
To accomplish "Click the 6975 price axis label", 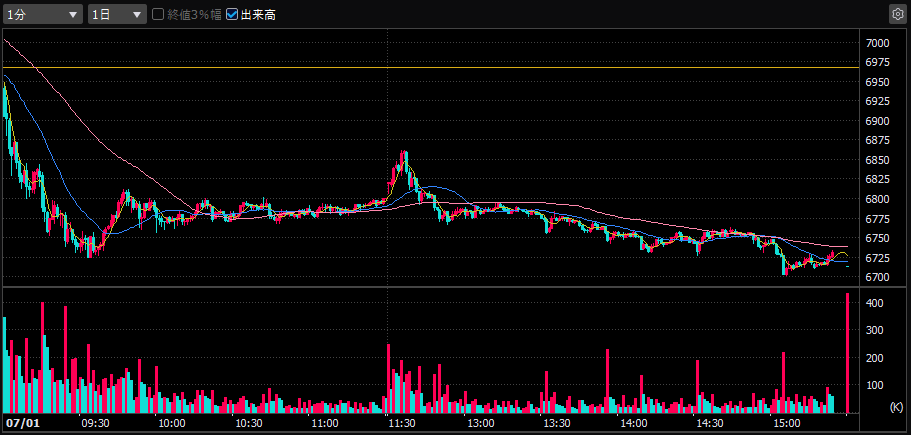I will 877,63.
